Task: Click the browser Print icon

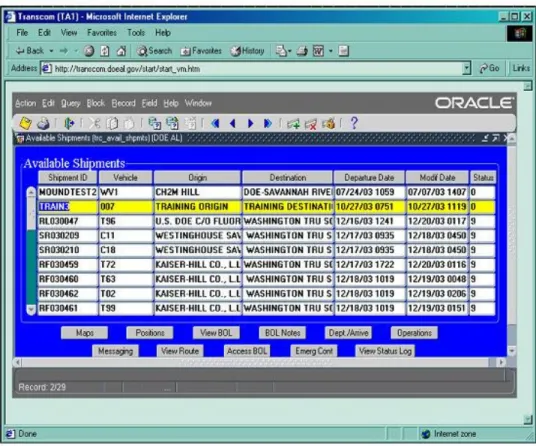Action: pos(302,51)
